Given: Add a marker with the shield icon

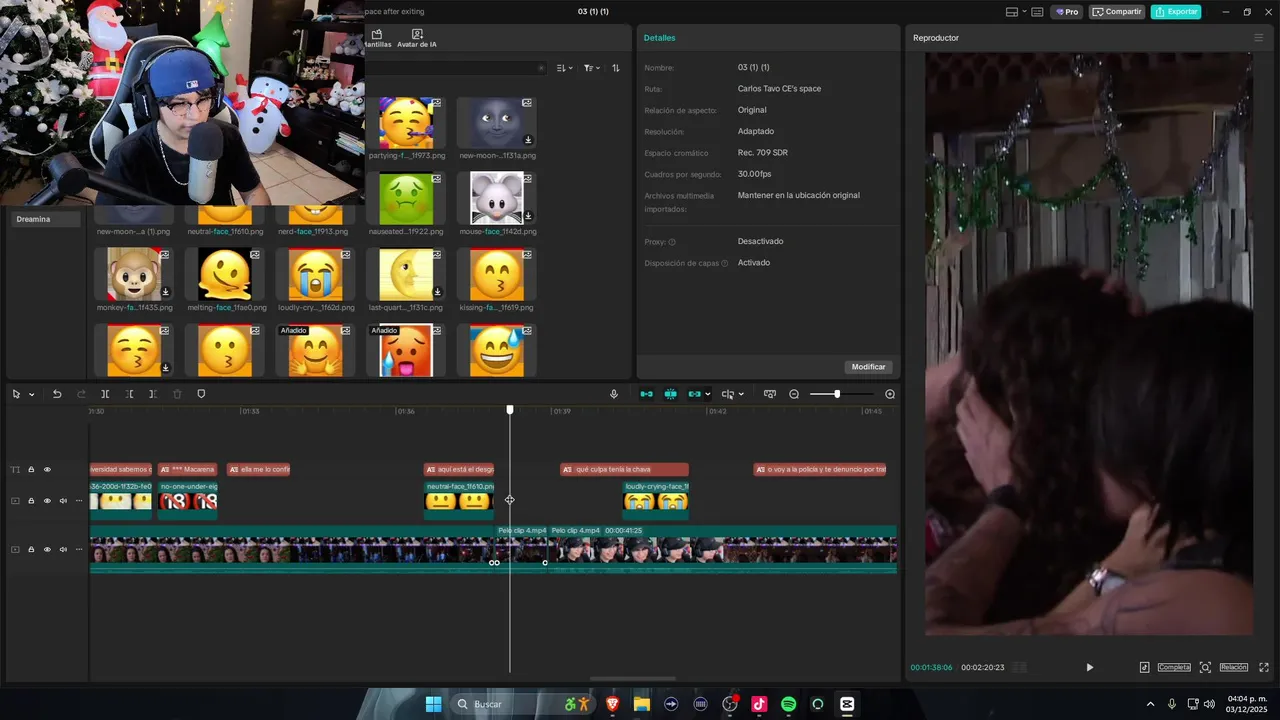Looking at the screenshot, I should (201, 394).
